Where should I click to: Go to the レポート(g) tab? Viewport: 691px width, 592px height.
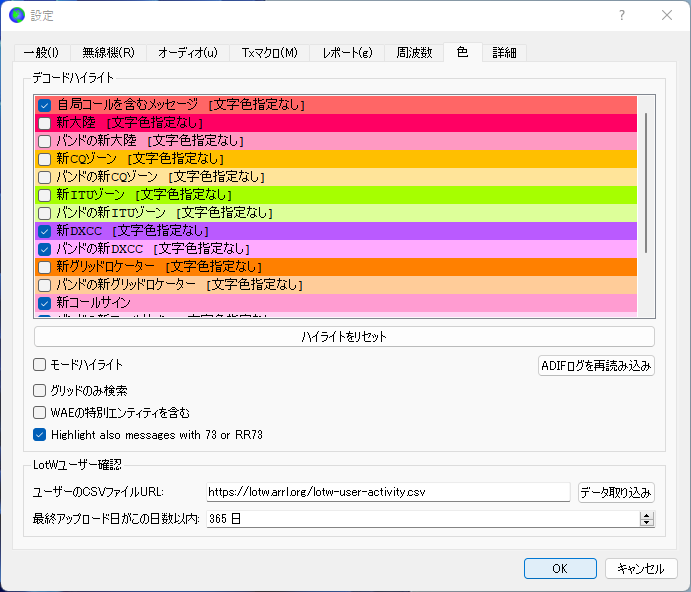pos(347,52)
